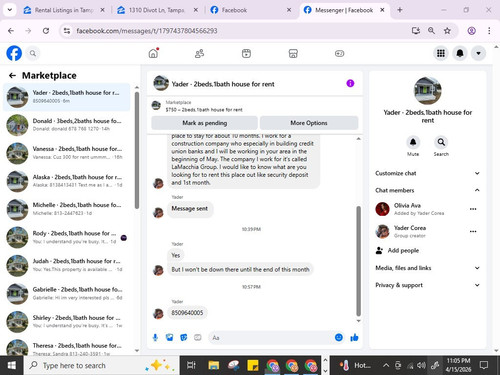
Task: Expand Media, files and links section
Action: (x=427, y=268)
